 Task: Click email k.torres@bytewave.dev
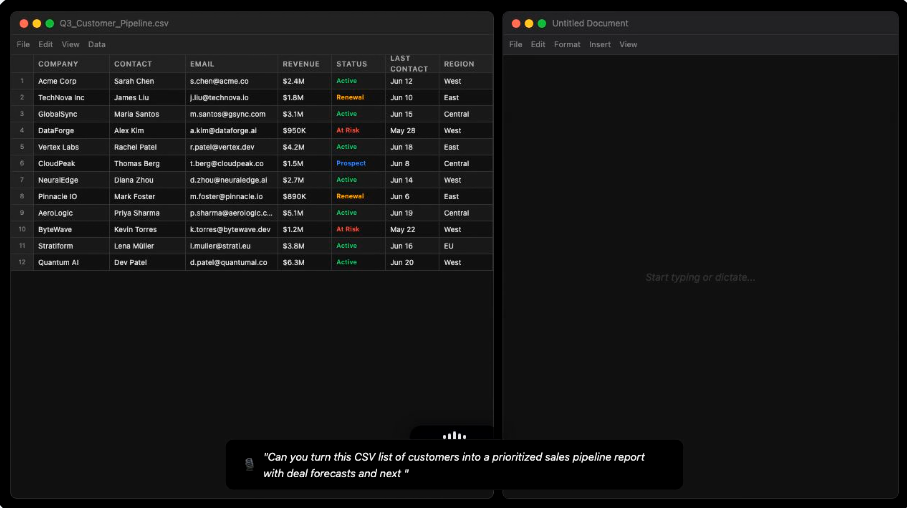pos(230,229)
